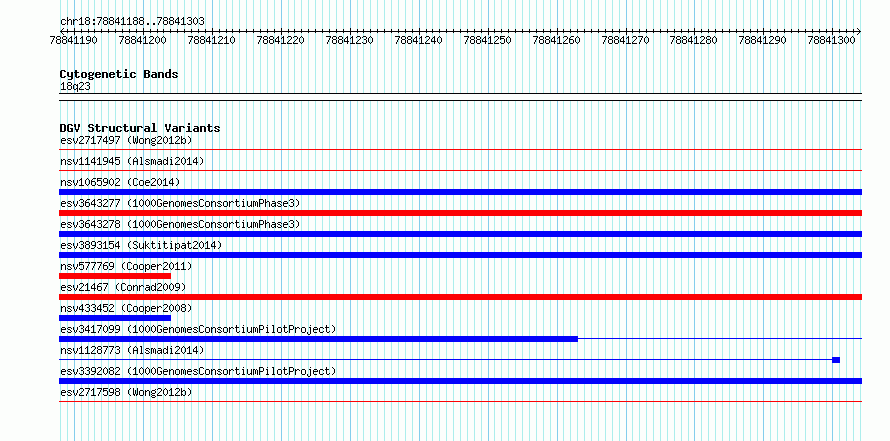Image resolution: width=890 pixels, height=441 pixels.
Task: Click the nsv433452 (Cooper2008) label
Action: pos(126,308)
